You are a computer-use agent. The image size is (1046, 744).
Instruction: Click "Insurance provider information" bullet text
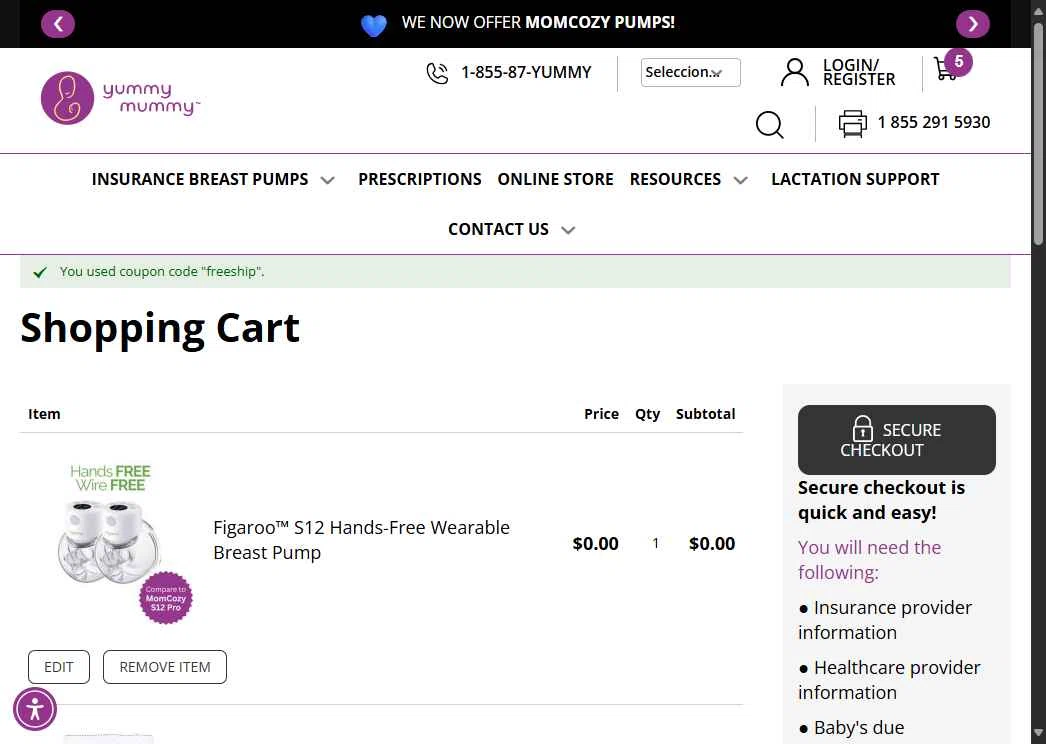coord(885,620)
